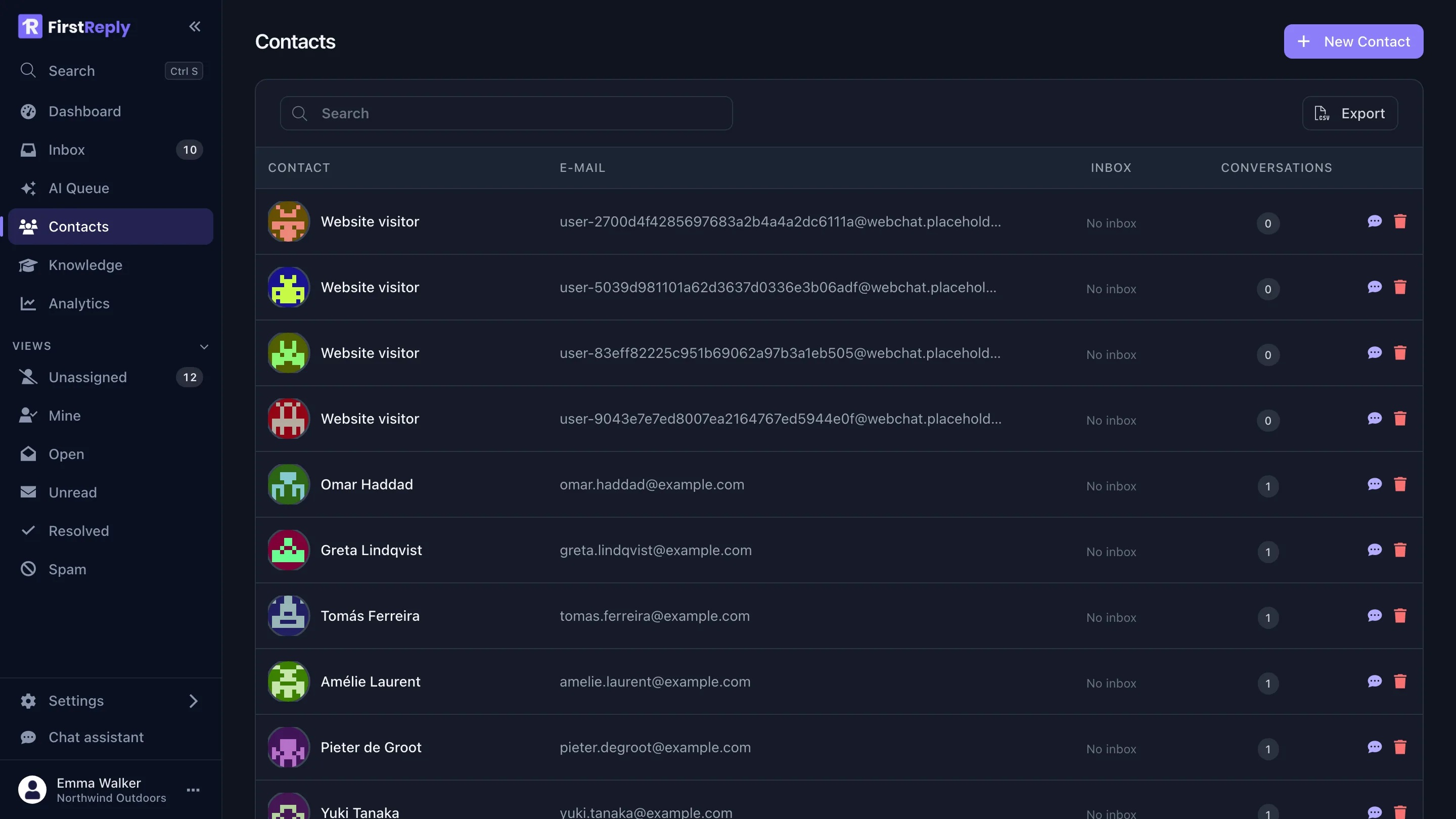Expand the Settings submenu arrow
The image size is (1456, 819).
tap(193, 701)
